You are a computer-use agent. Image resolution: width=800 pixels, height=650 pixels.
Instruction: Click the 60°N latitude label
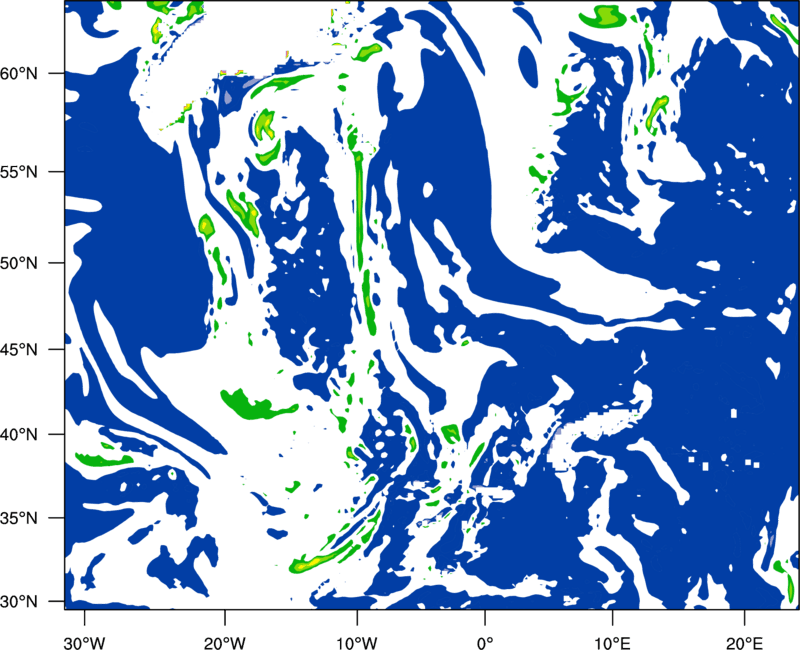click(19, 73)
